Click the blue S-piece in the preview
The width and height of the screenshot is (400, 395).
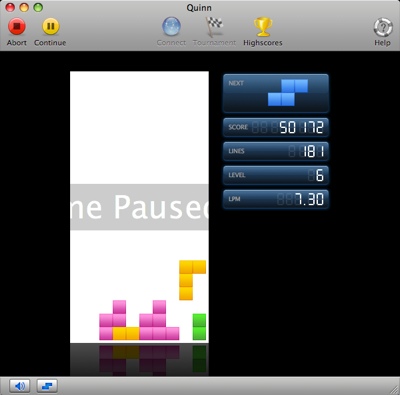pyautogui.click(x=288, y=93)
